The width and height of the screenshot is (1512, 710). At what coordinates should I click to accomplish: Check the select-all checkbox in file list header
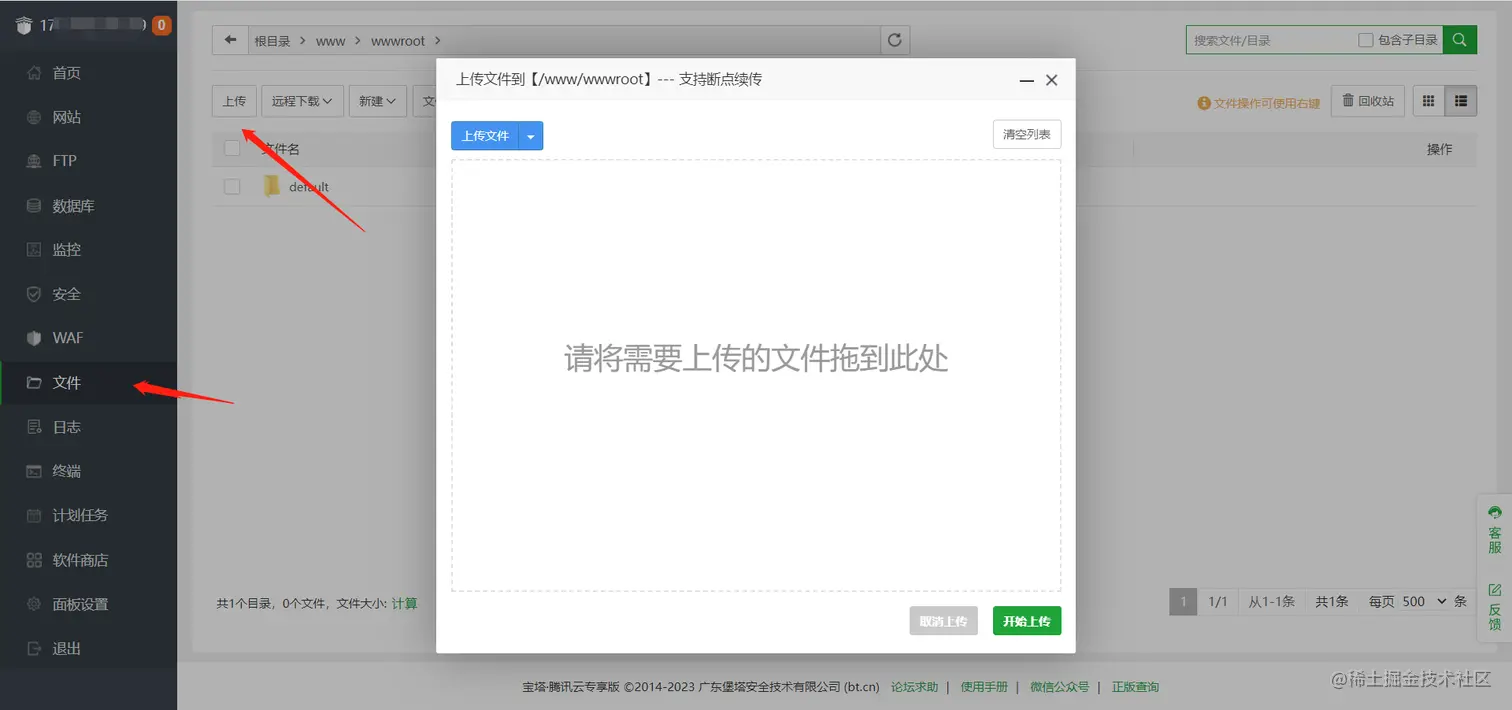(232, 146)
